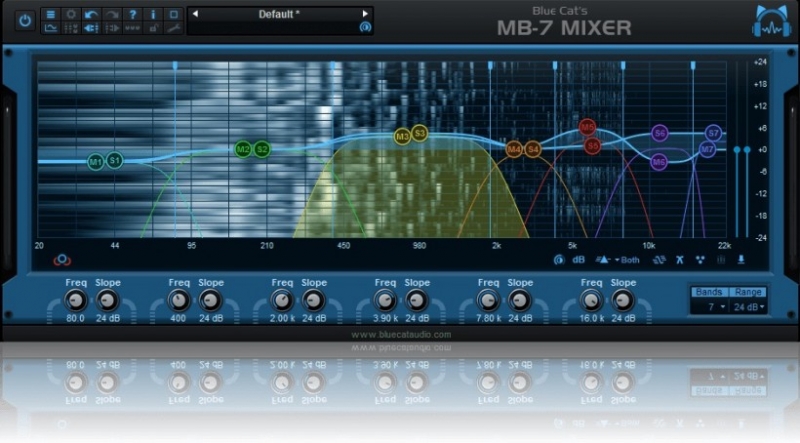The height and width of the screenshot is (443, 800).
Task: Click the red-blue linked circles icon
Action: click(62, 260)
